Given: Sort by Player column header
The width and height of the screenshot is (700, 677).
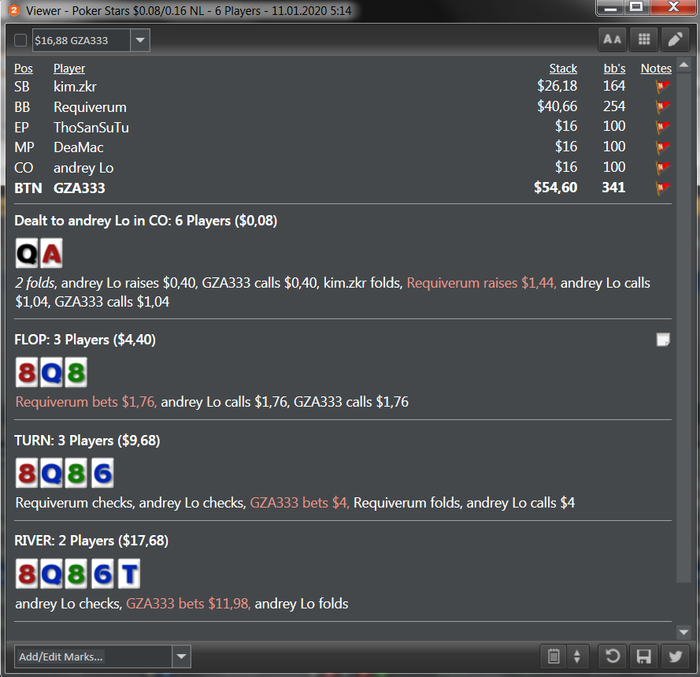Looking at the screenshot, I should [69, 68].
